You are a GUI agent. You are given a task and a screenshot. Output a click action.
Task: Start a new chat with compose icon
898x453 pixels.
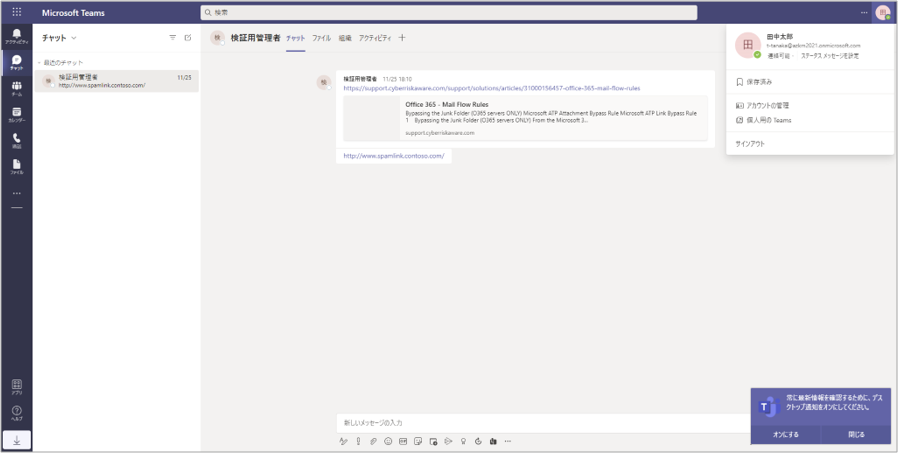(188, 38)
